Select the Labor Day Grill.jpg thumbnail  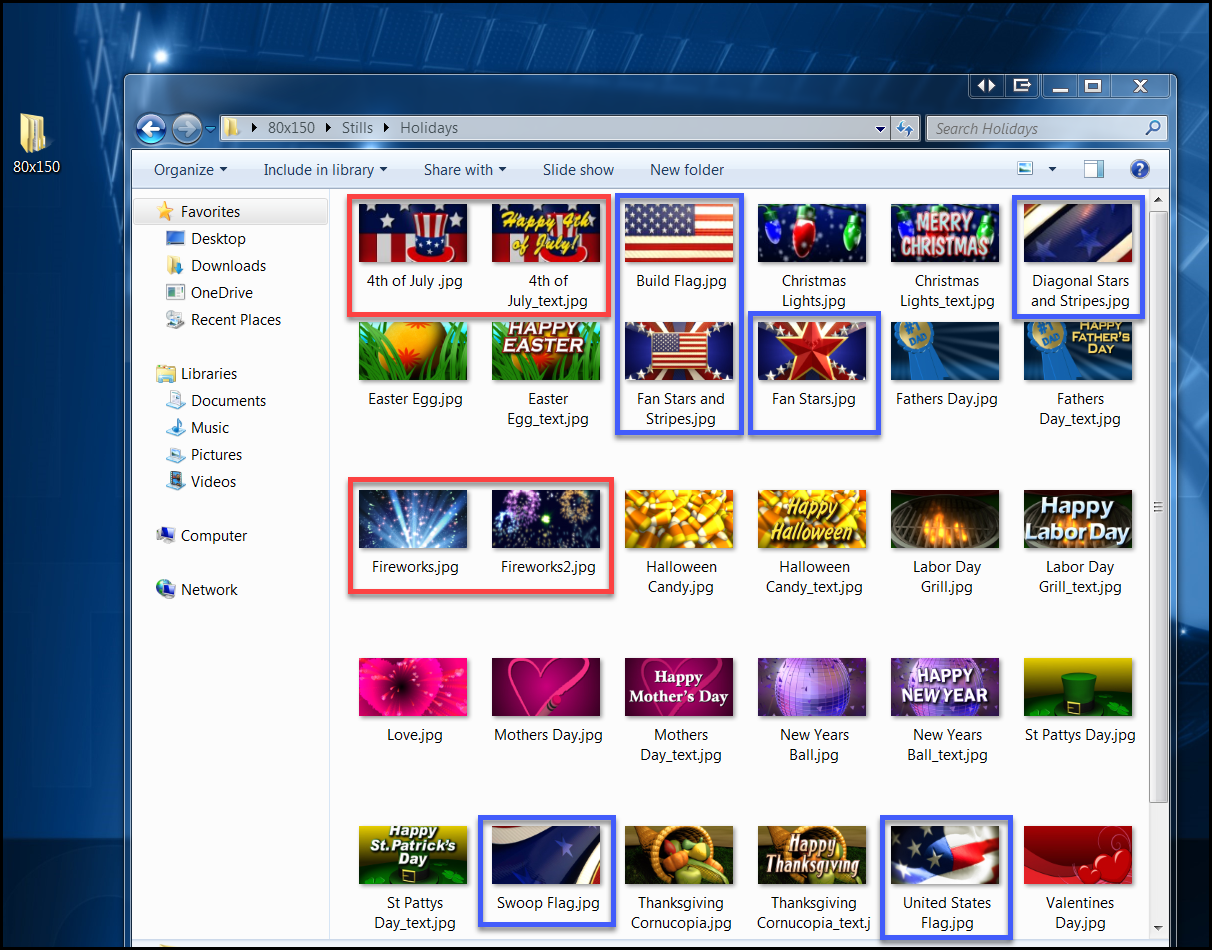click(x=945, y=519)
